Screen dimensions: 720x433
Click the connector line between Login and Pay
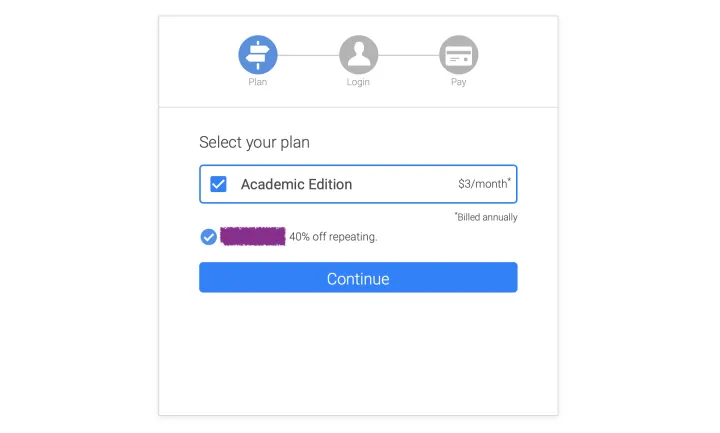click(409, 55)
